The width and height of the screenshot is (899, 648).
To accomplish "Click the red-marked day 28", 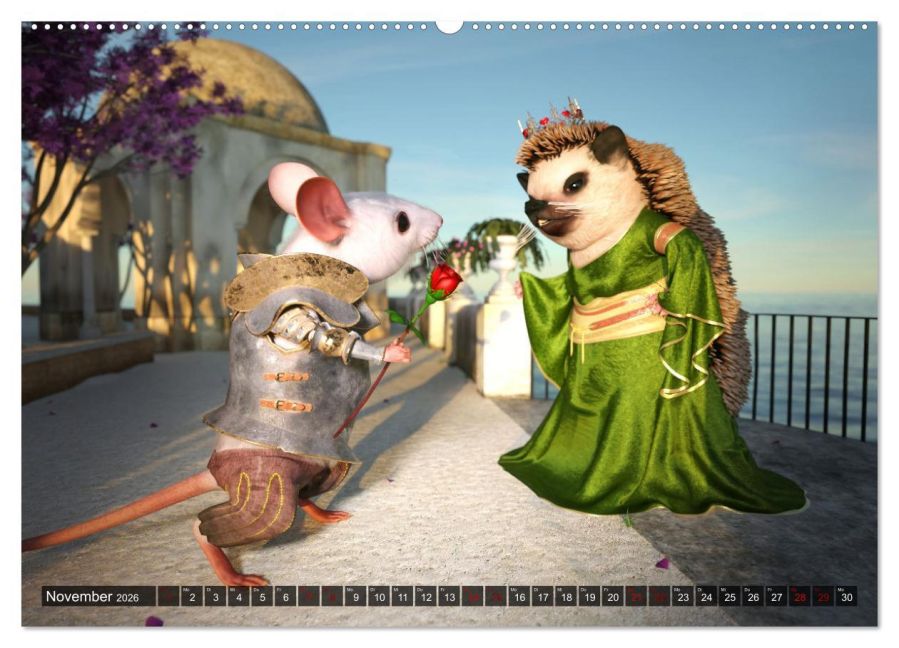I will [799, 597].
